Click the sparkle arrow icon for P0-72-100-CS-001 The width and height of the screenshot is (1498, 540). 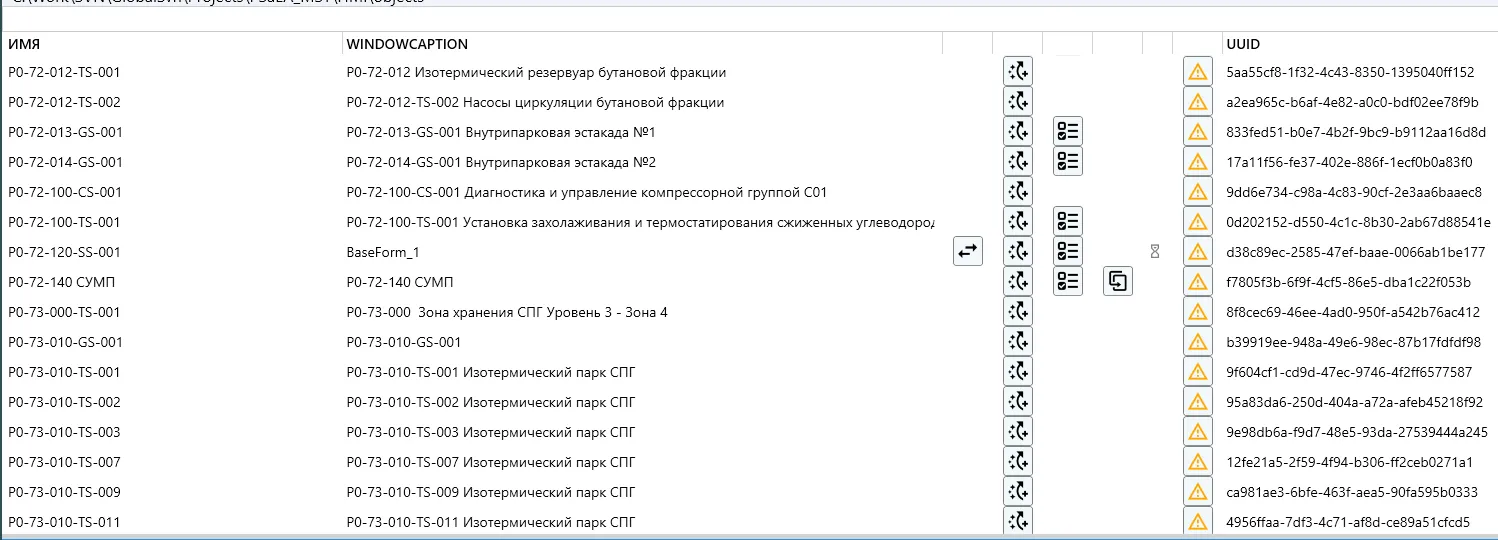coord(1018,192)
